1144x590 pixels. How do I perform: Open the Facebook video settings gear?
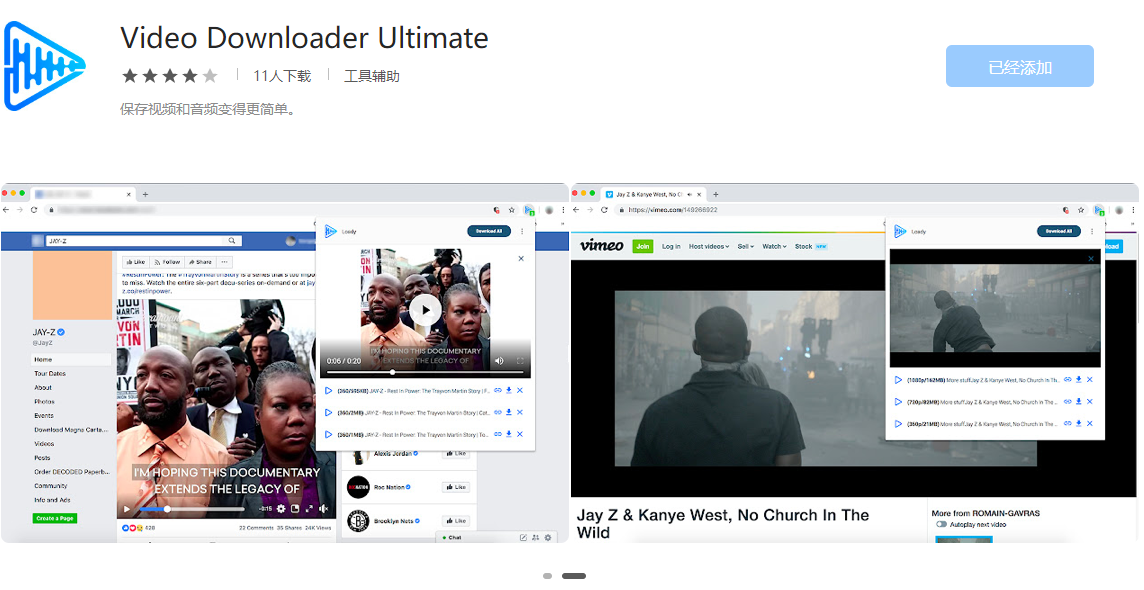pos(281,509)
